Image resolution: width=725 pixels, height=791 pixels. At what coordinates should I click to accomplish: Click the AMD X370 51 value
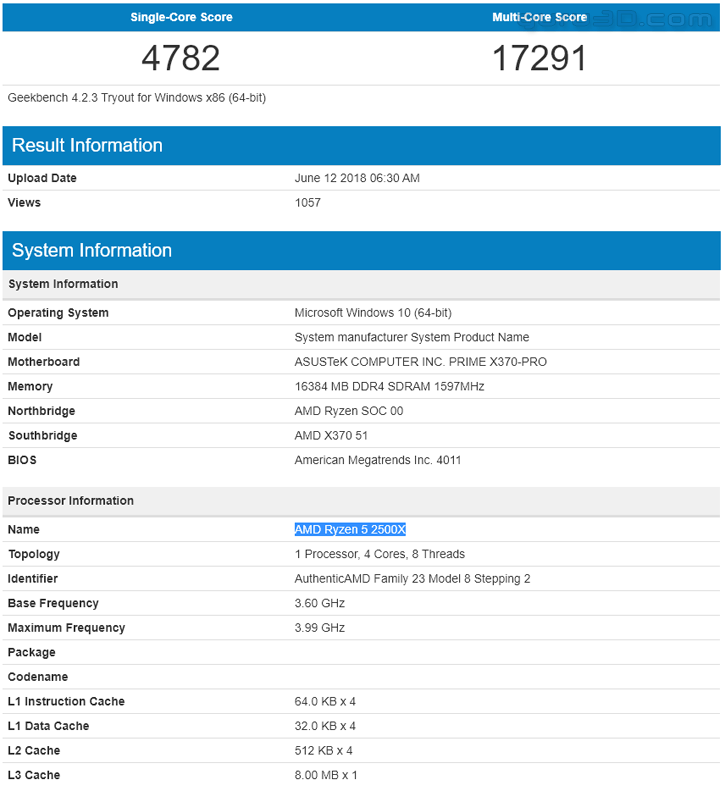pos(331,436)
